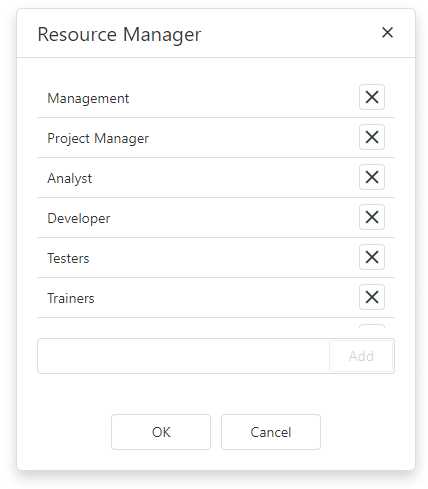
Task: Select the Developer row text
Action: [79, 218]
